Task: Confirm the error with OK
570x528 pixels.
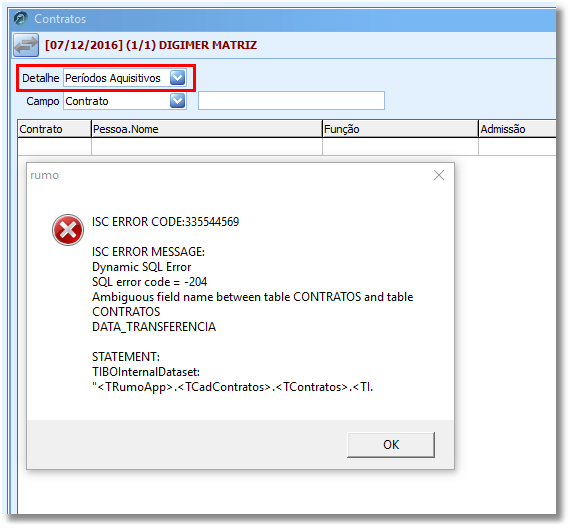Action: point(391,444)
